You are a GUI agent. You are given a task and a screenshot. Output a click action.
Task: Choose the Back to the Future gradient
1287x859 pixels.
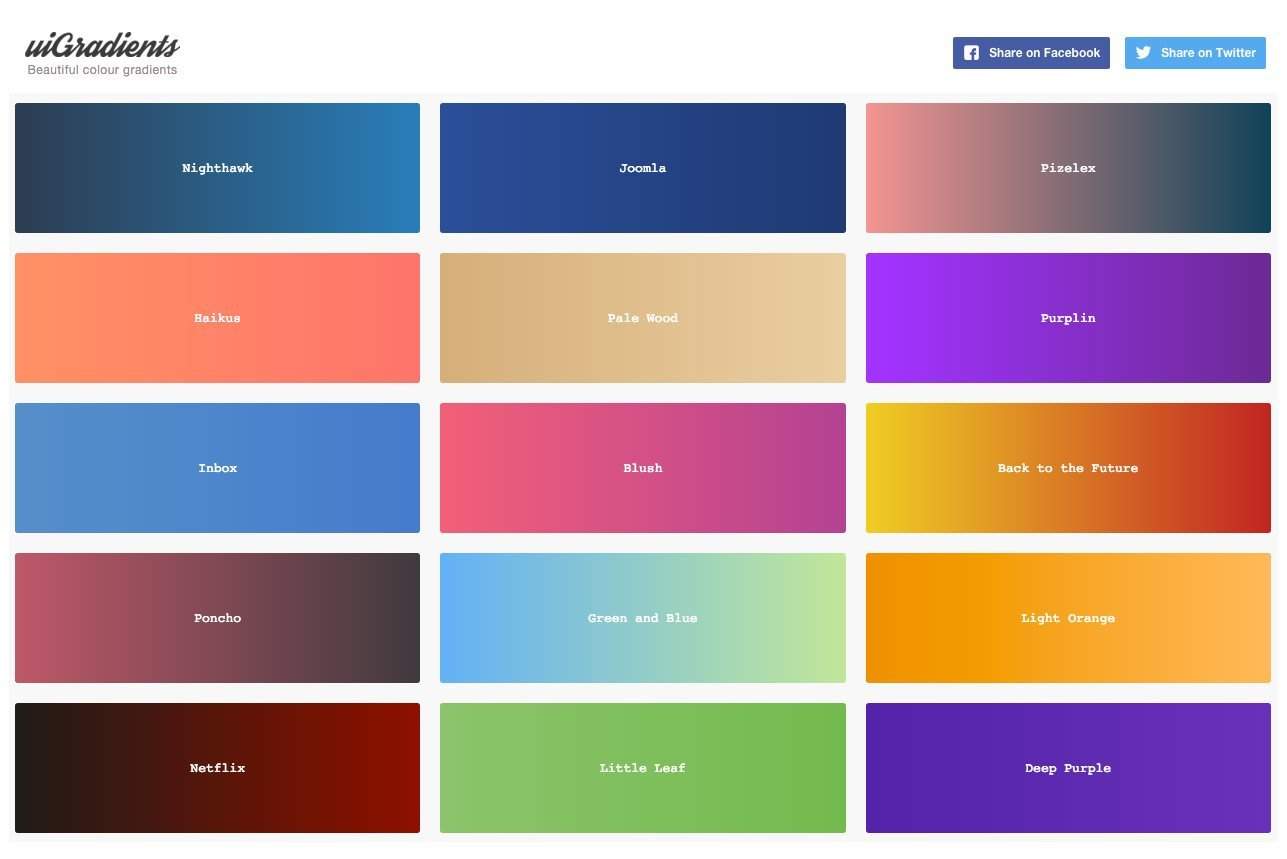(x=1068, y=468)
